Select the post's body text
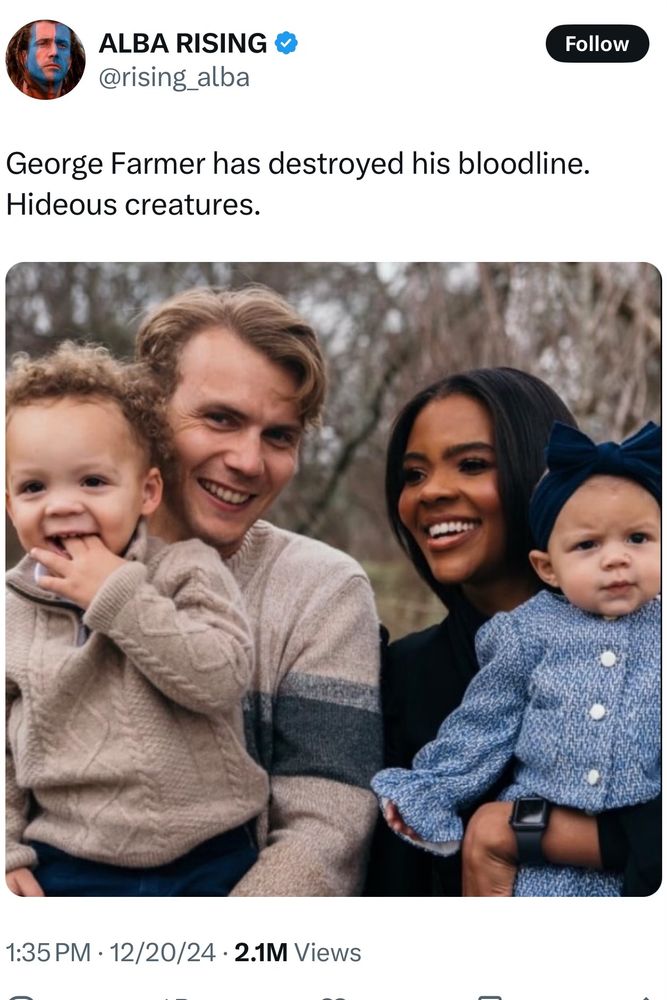This screenshot has height=1000, width=667. pos(298,184)
